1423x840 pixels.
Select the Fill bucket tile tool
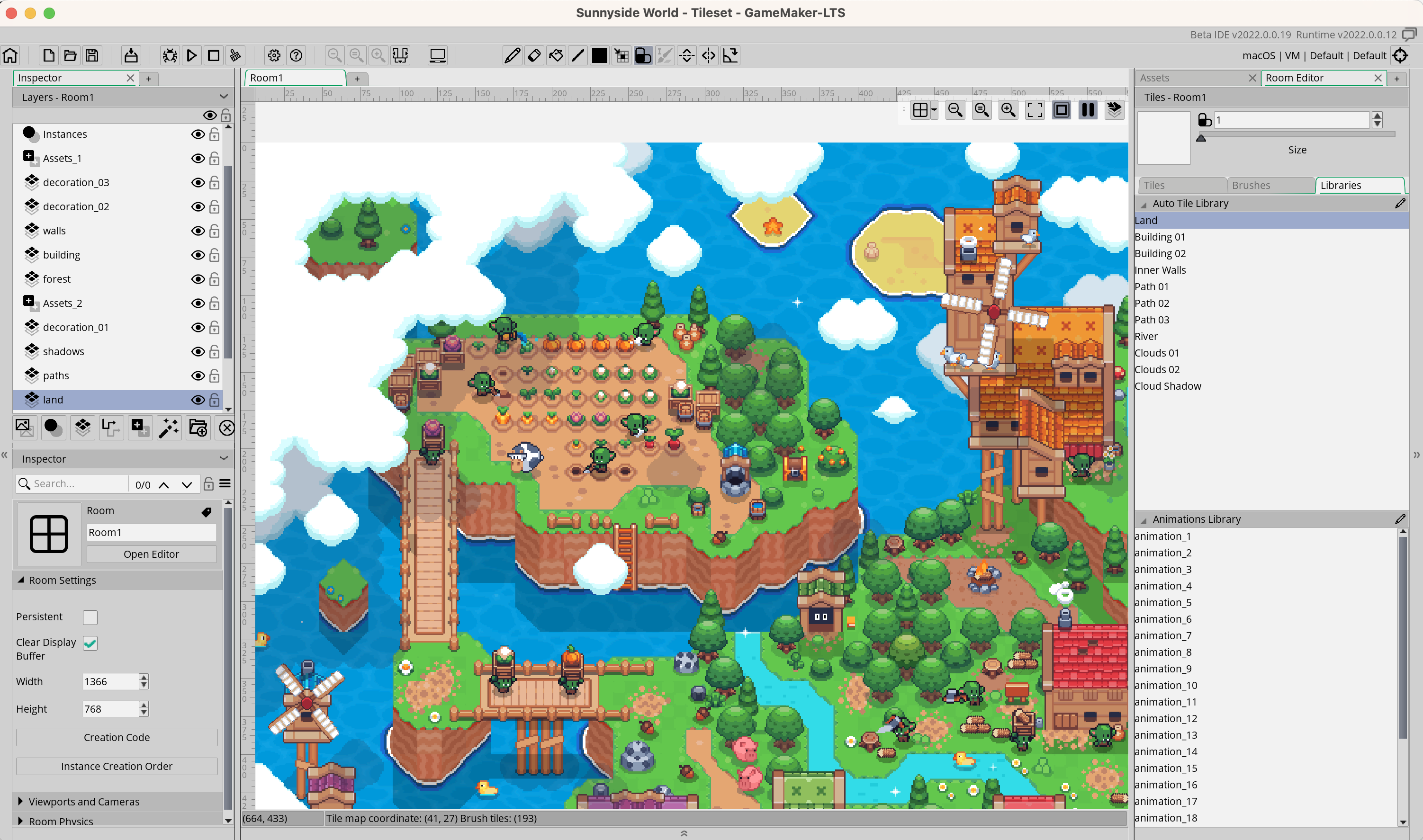click(556, 55)
